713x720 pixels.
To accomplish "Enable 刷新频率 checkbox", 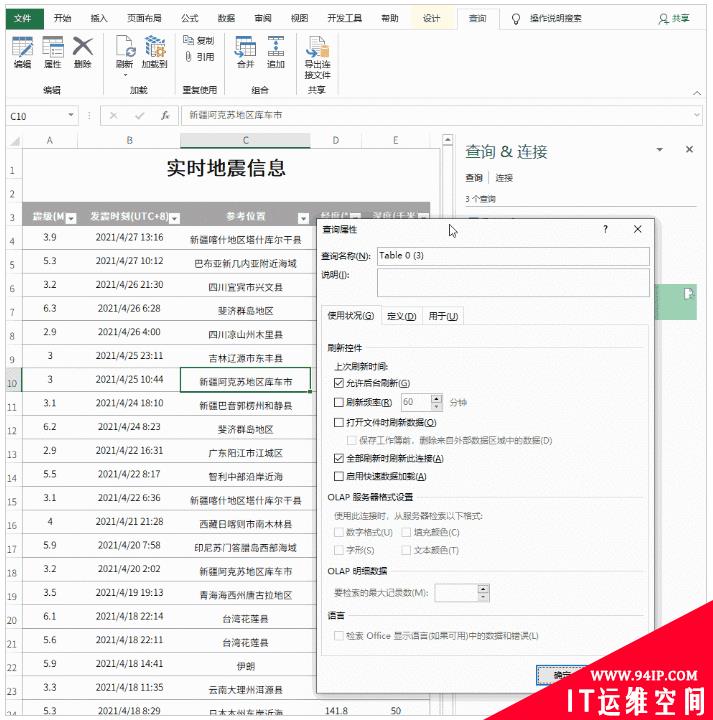I will [339, 402].
